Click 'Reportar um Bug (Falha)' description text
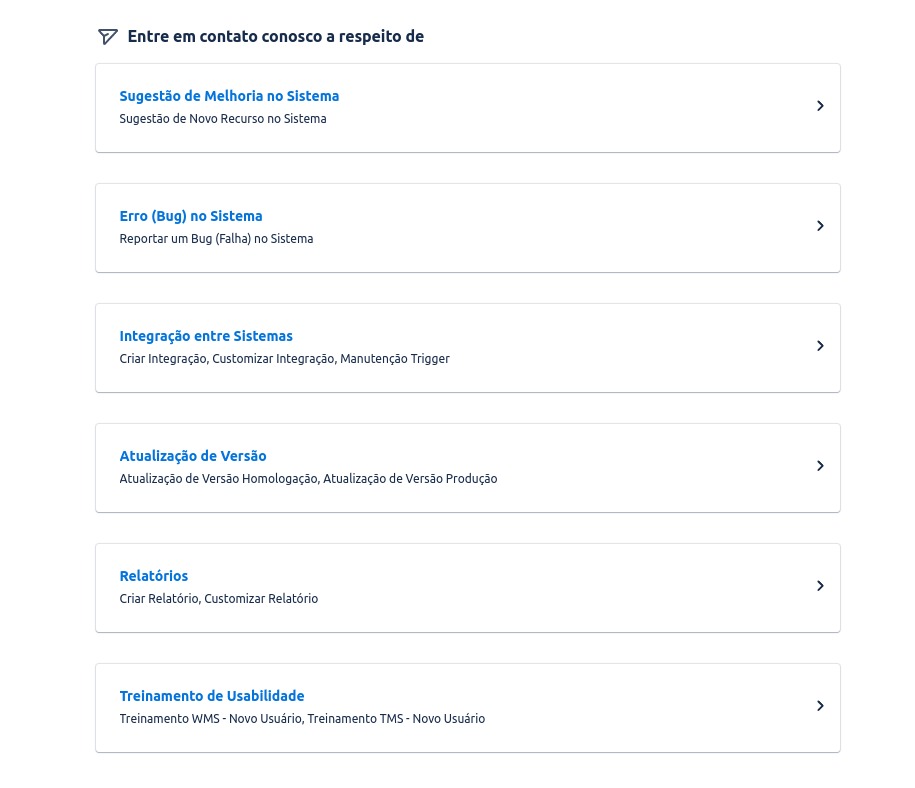The height and width of the screenshot is (788, 915). click(x=216, y=239)
